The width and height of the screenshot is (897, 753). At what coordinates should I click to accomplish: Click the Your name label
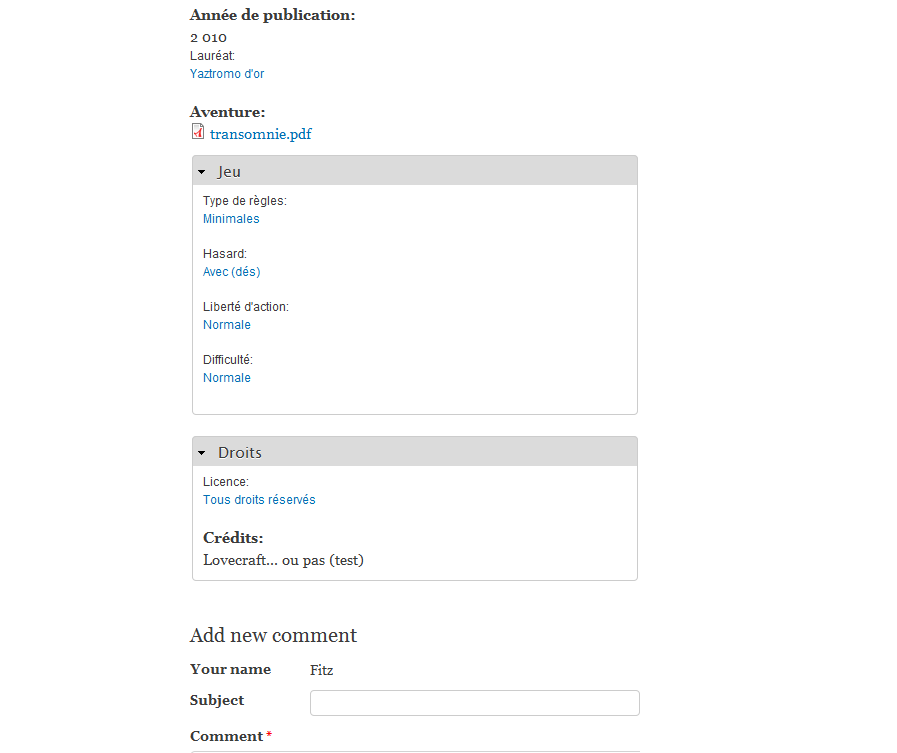coord(230,669)
